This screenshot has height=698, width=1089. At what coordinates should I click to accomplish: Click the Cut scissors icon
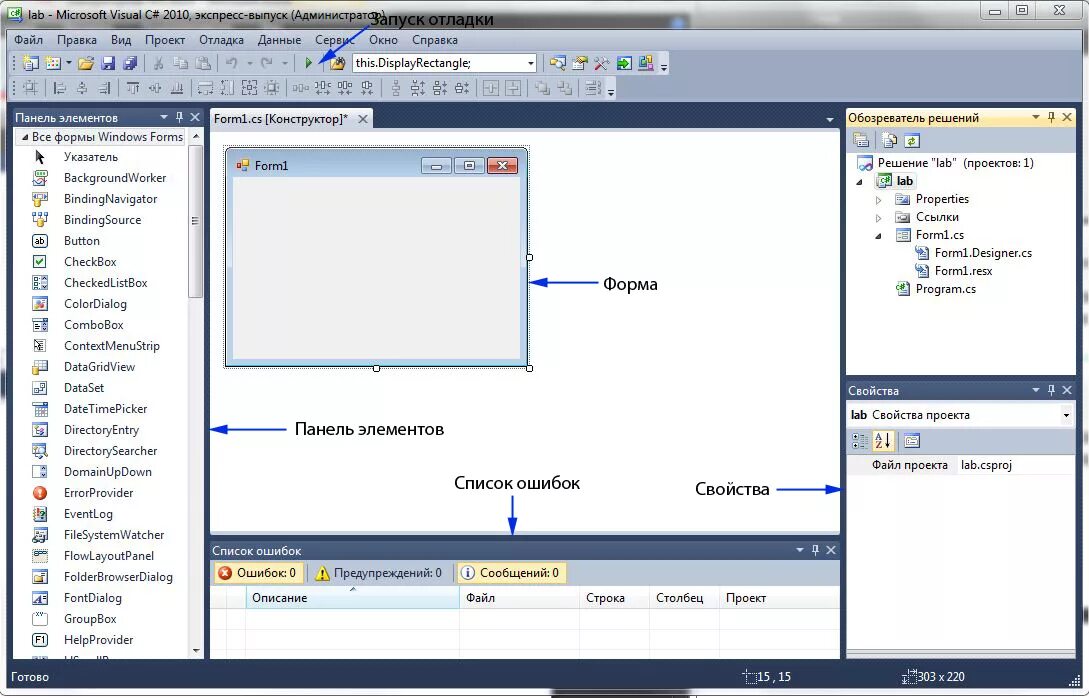(158, 63)
